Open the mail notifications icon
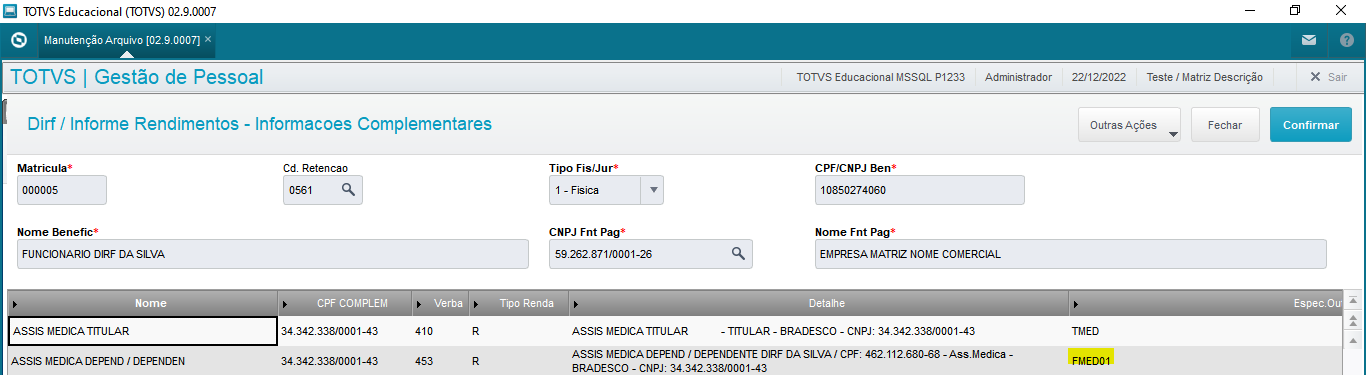 point(1308,40)
